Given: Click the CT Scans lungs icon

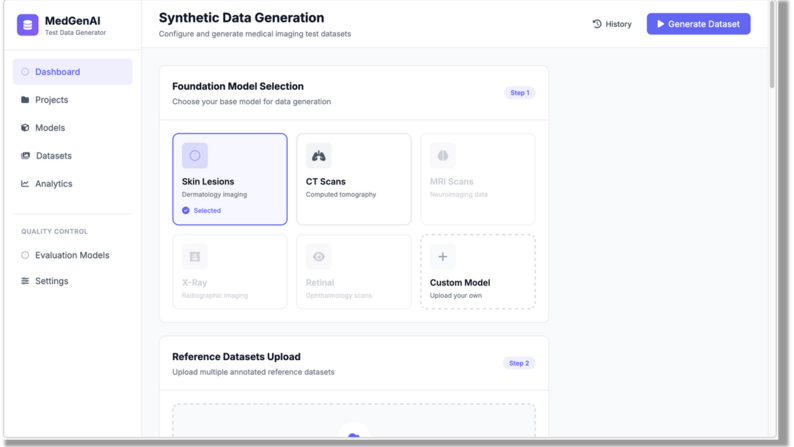Looking at the screenshot, I should click(318, 156).
